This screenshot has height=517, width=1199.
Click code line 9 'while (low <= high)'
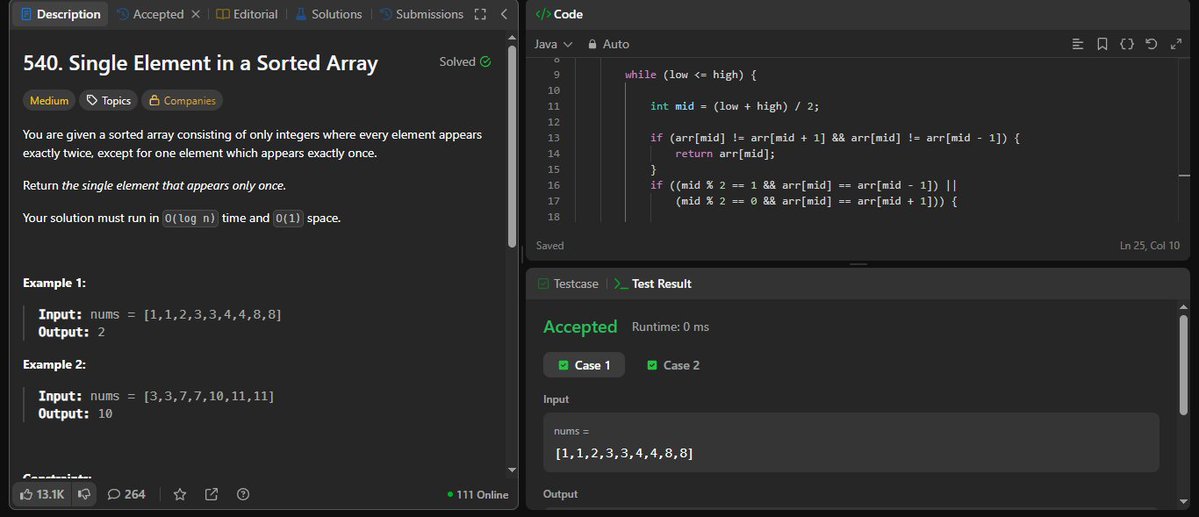690,74
